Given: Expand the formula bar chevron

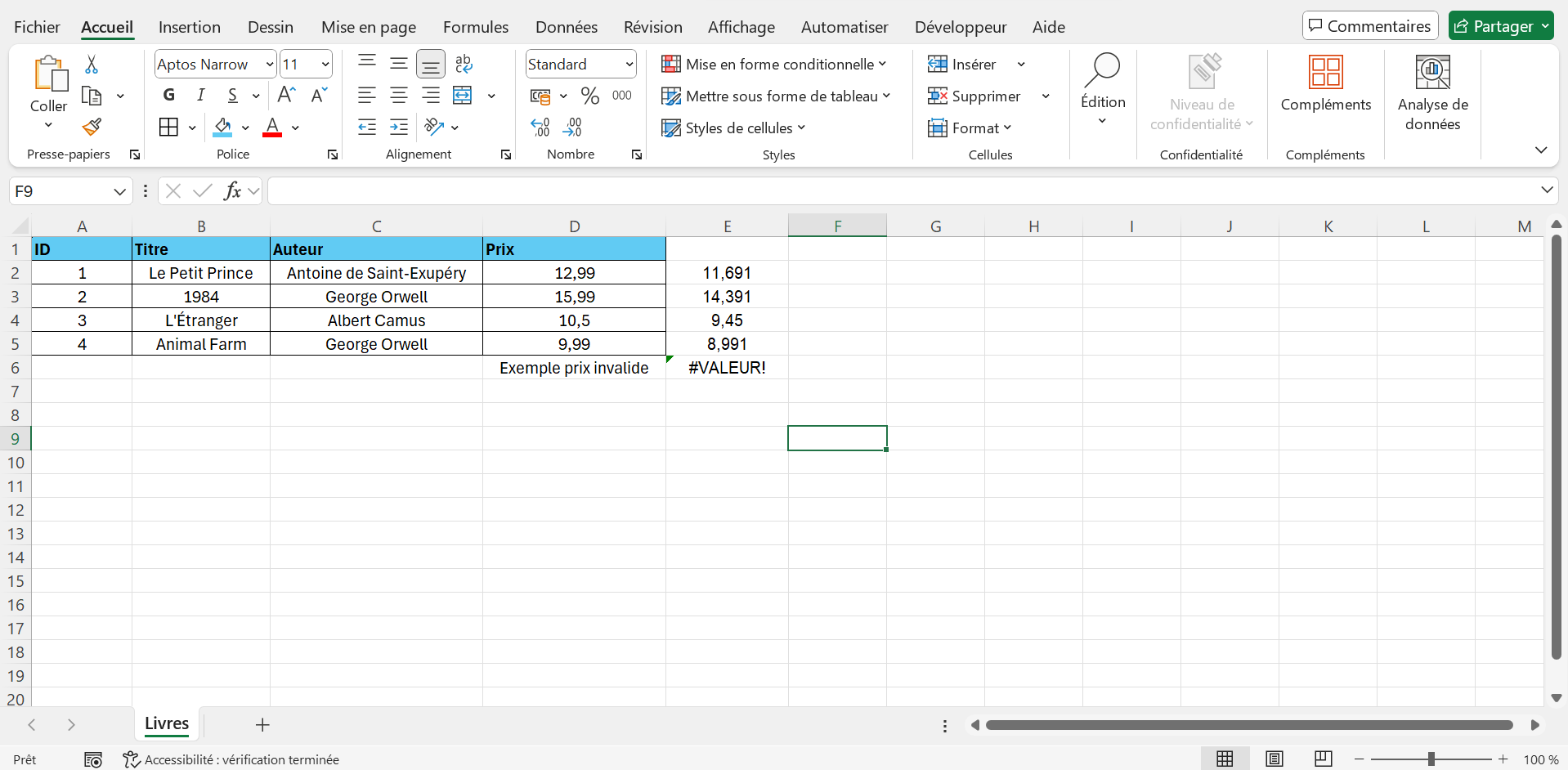Looking at the screenshot, I should pyautogui.click(x=1547, y=190).
